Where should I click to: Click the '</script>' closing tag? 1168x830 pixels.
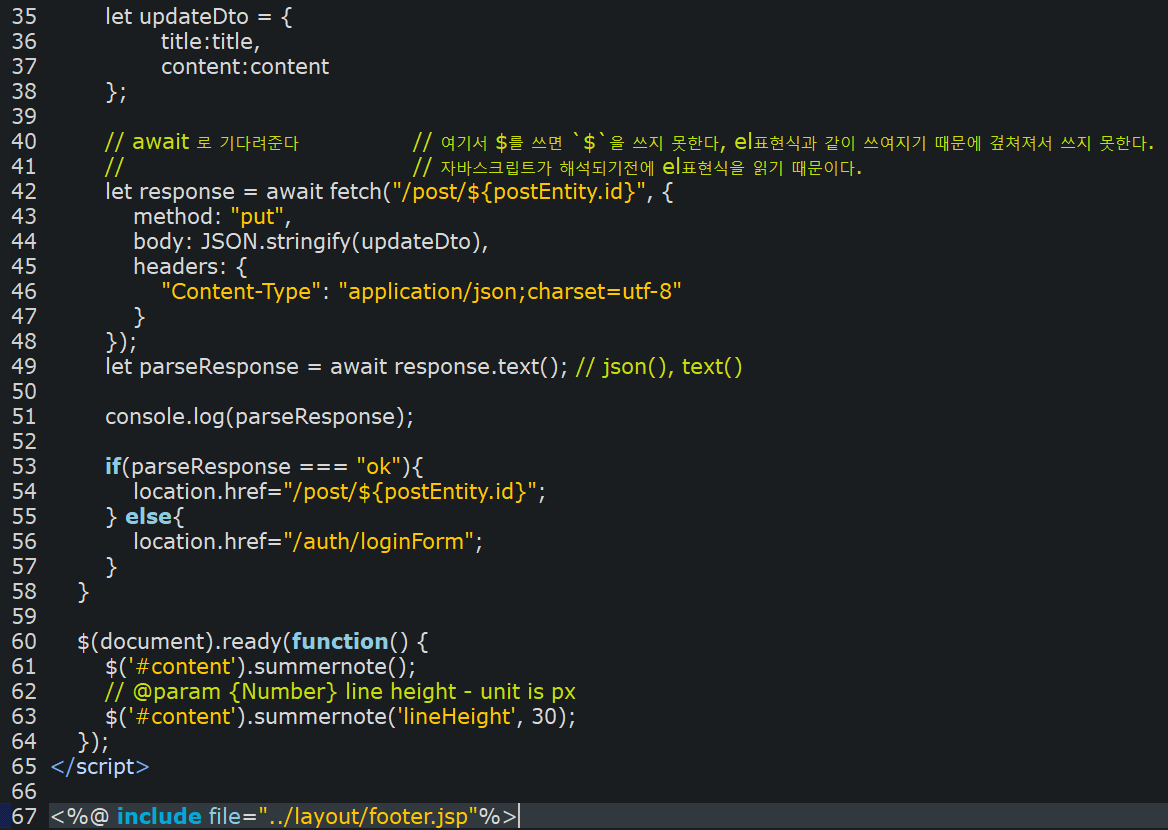(x=100, y=767)
